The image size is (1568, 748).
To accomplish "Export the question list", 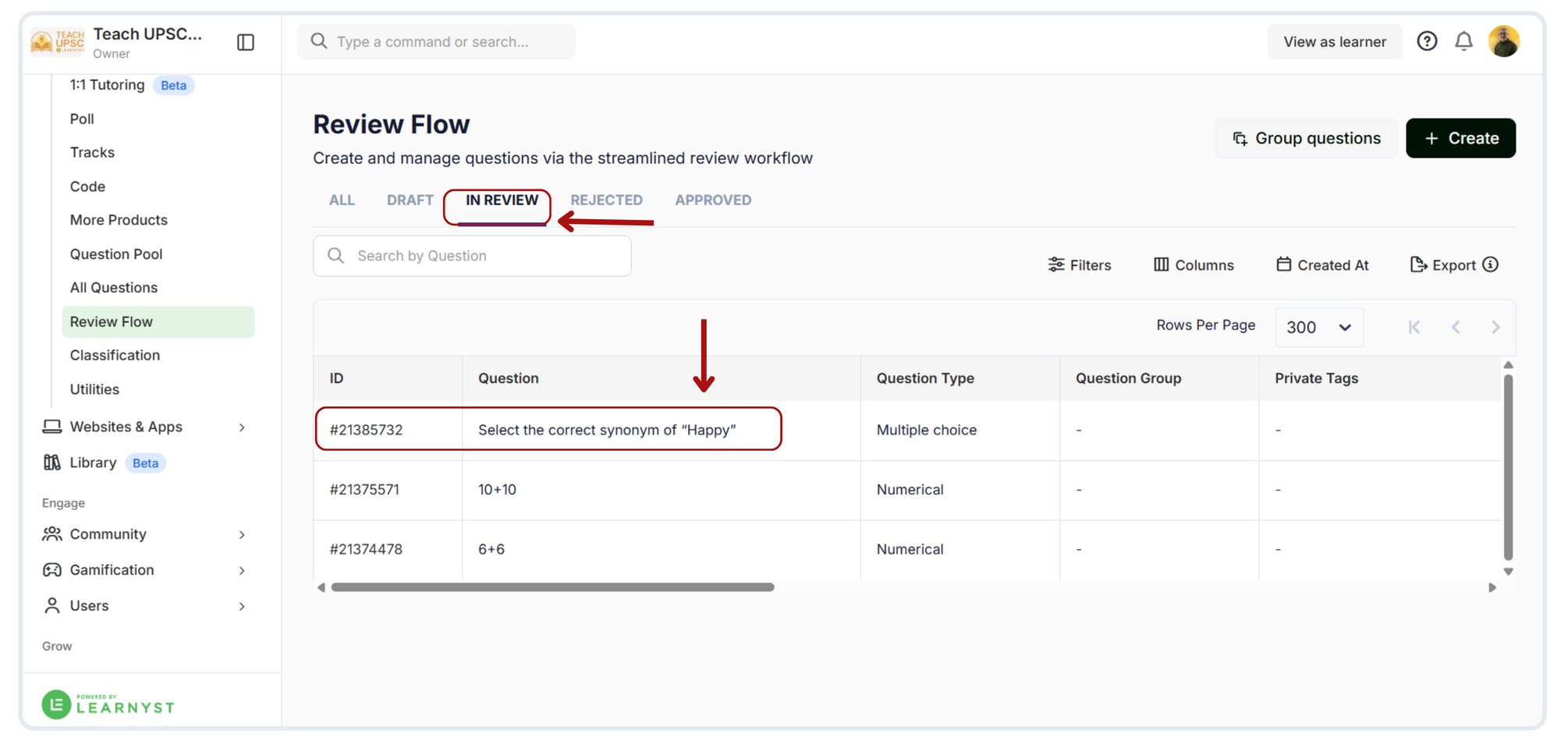I will click(1442, 265).
